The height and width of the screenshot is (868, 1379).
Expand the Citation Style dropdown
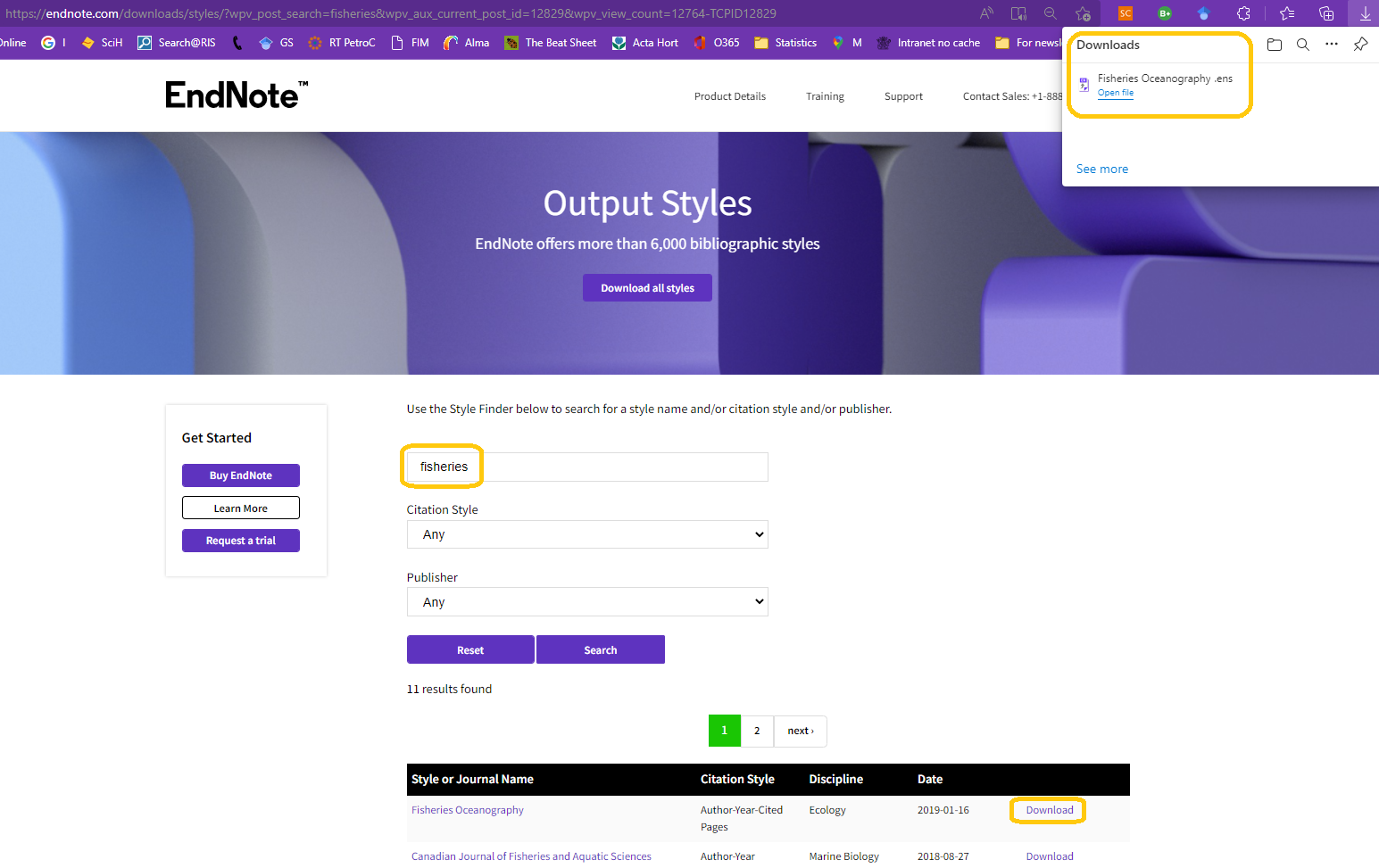(x=587, y=534)
